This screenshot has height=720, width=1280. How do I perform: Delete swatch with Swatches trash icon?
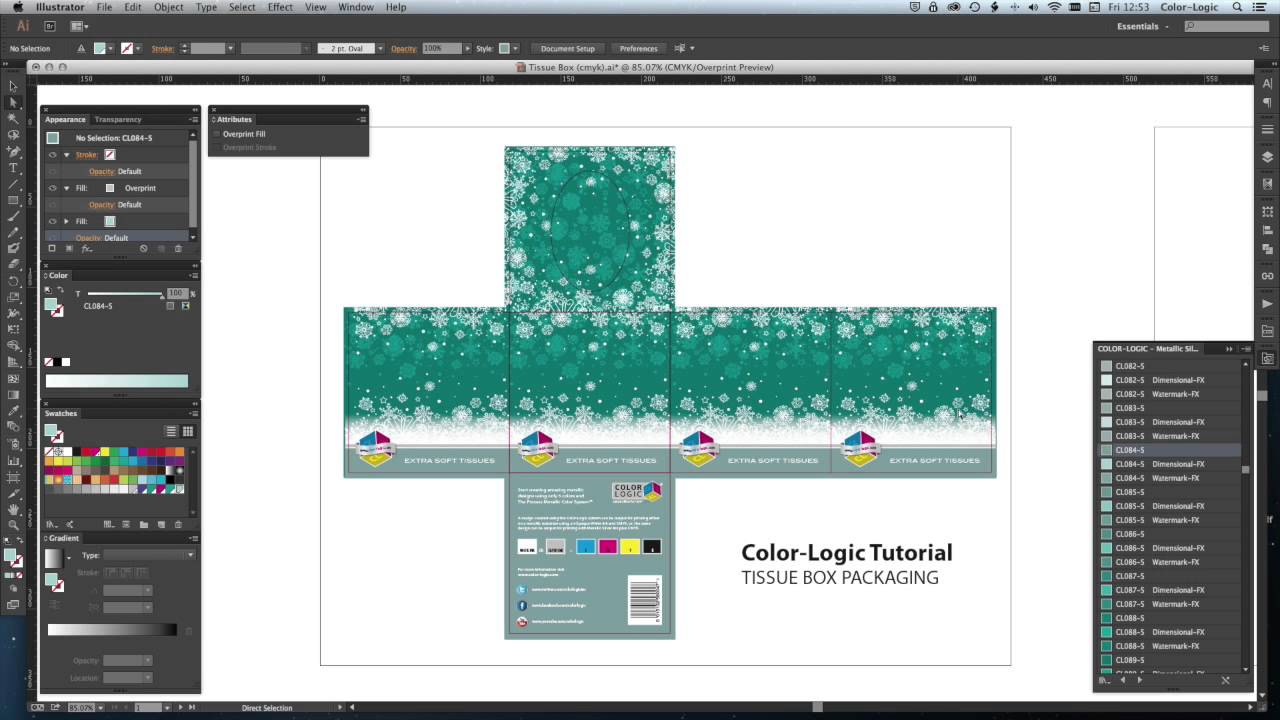click(178, 524)
